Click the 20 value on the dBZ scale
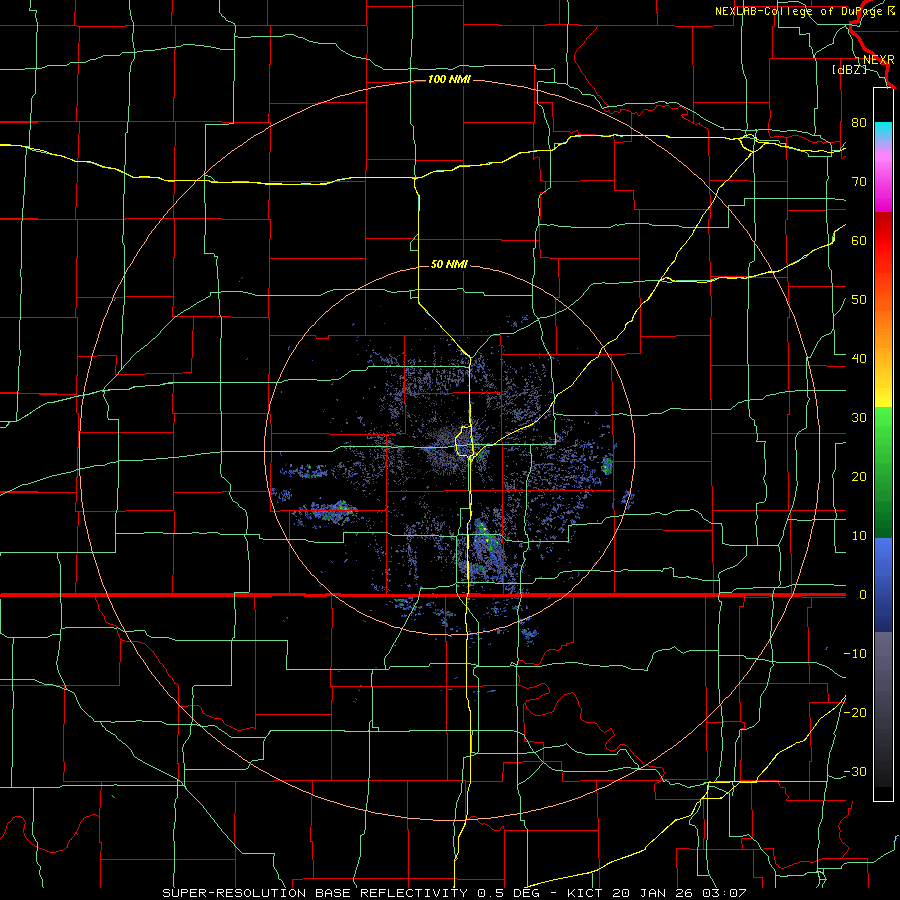 (x=859, y=477)
